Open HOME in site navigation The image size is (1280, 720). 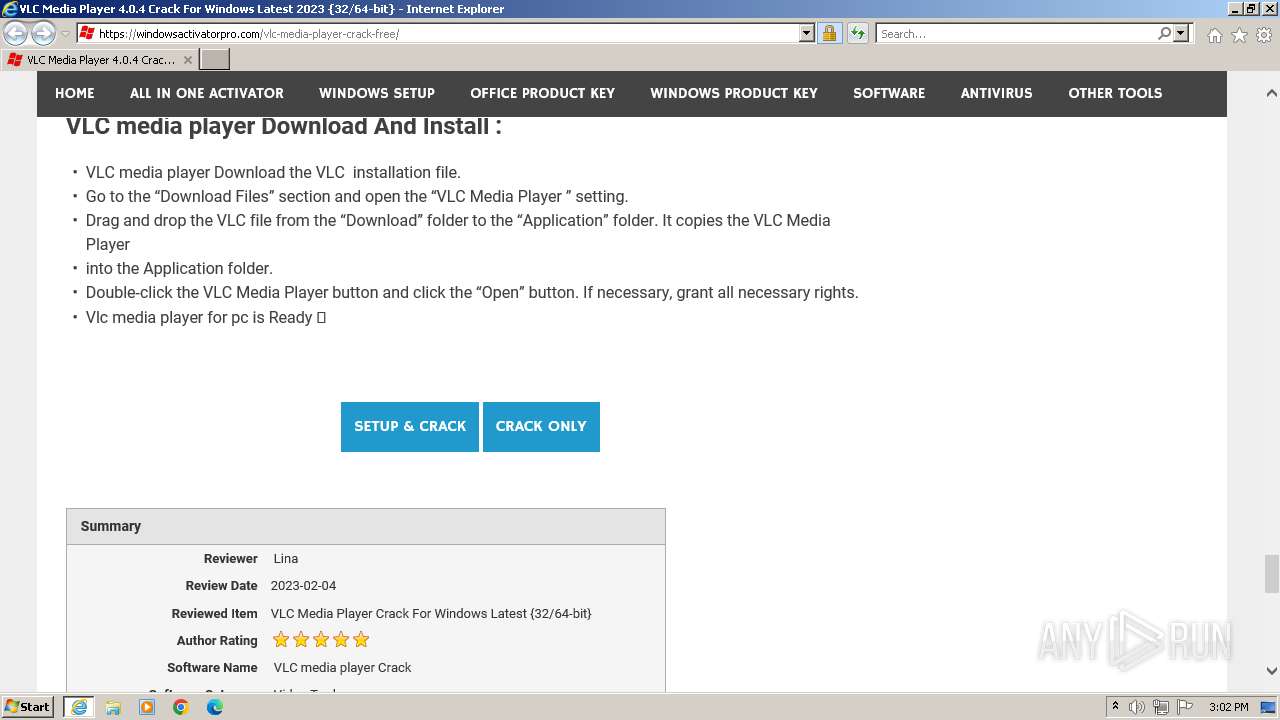click(75, 93)
